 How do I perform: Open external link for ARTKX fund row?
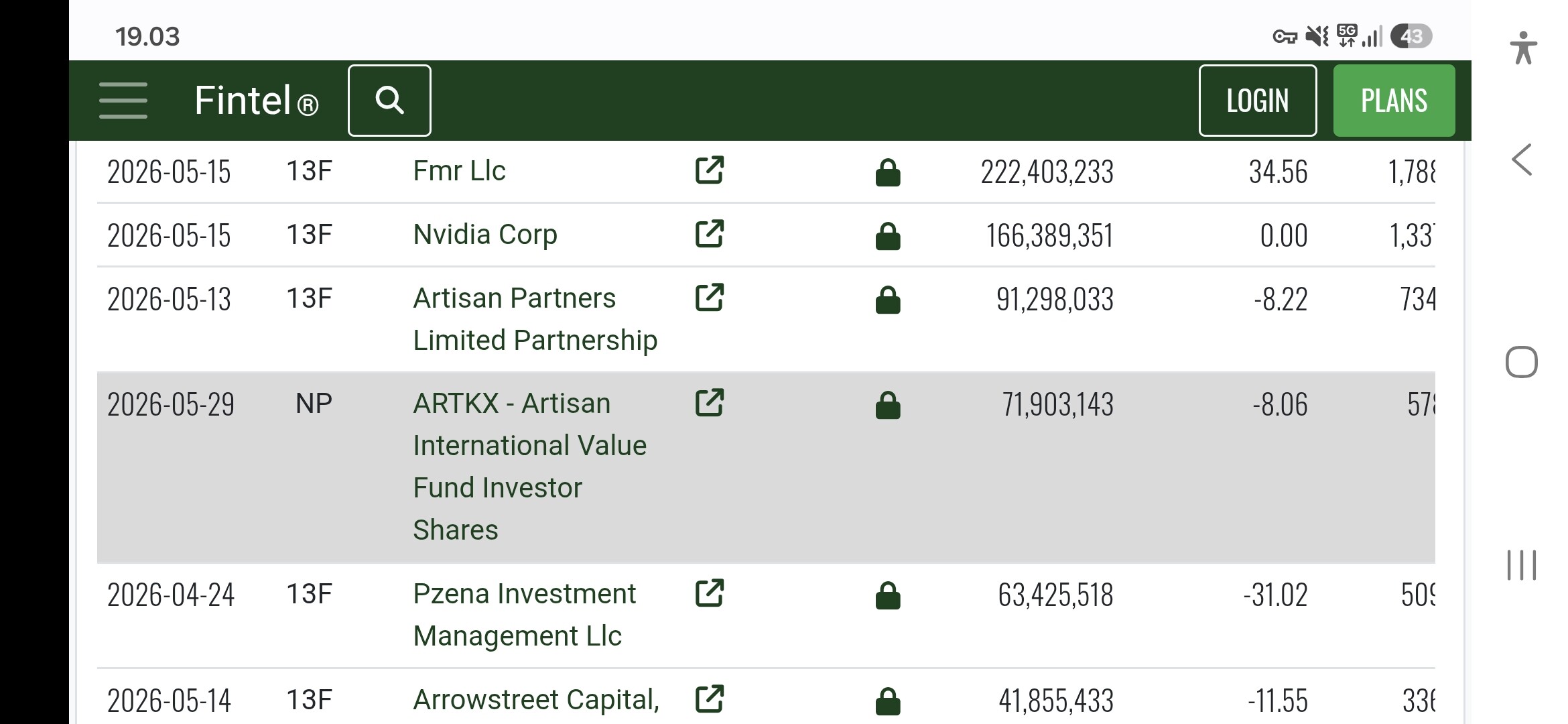pyautogui.click(x=710, y=403)
